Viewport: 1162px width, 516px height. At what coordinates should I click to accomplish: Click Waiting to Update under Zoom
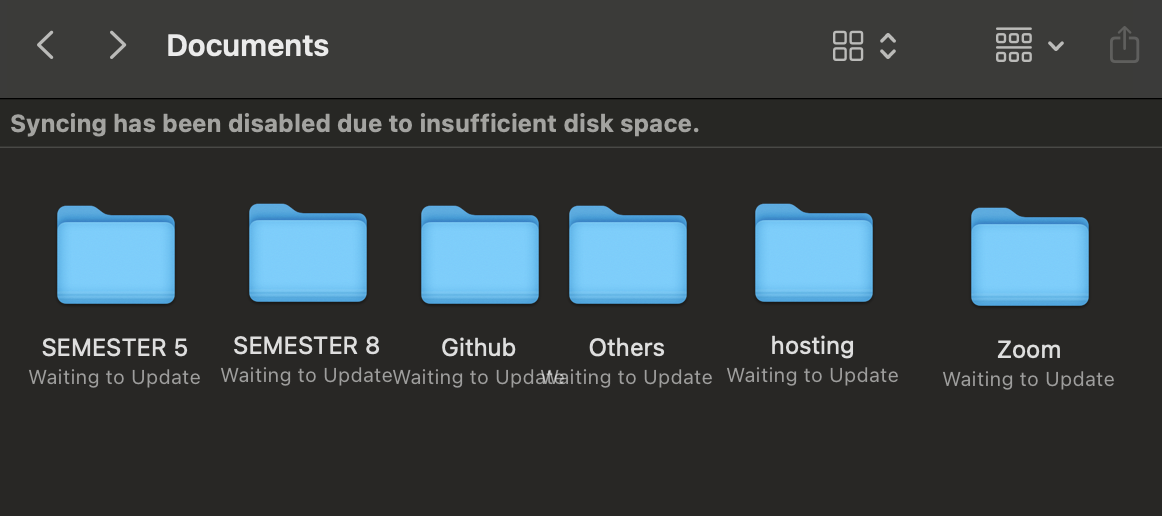point(1029,379)
